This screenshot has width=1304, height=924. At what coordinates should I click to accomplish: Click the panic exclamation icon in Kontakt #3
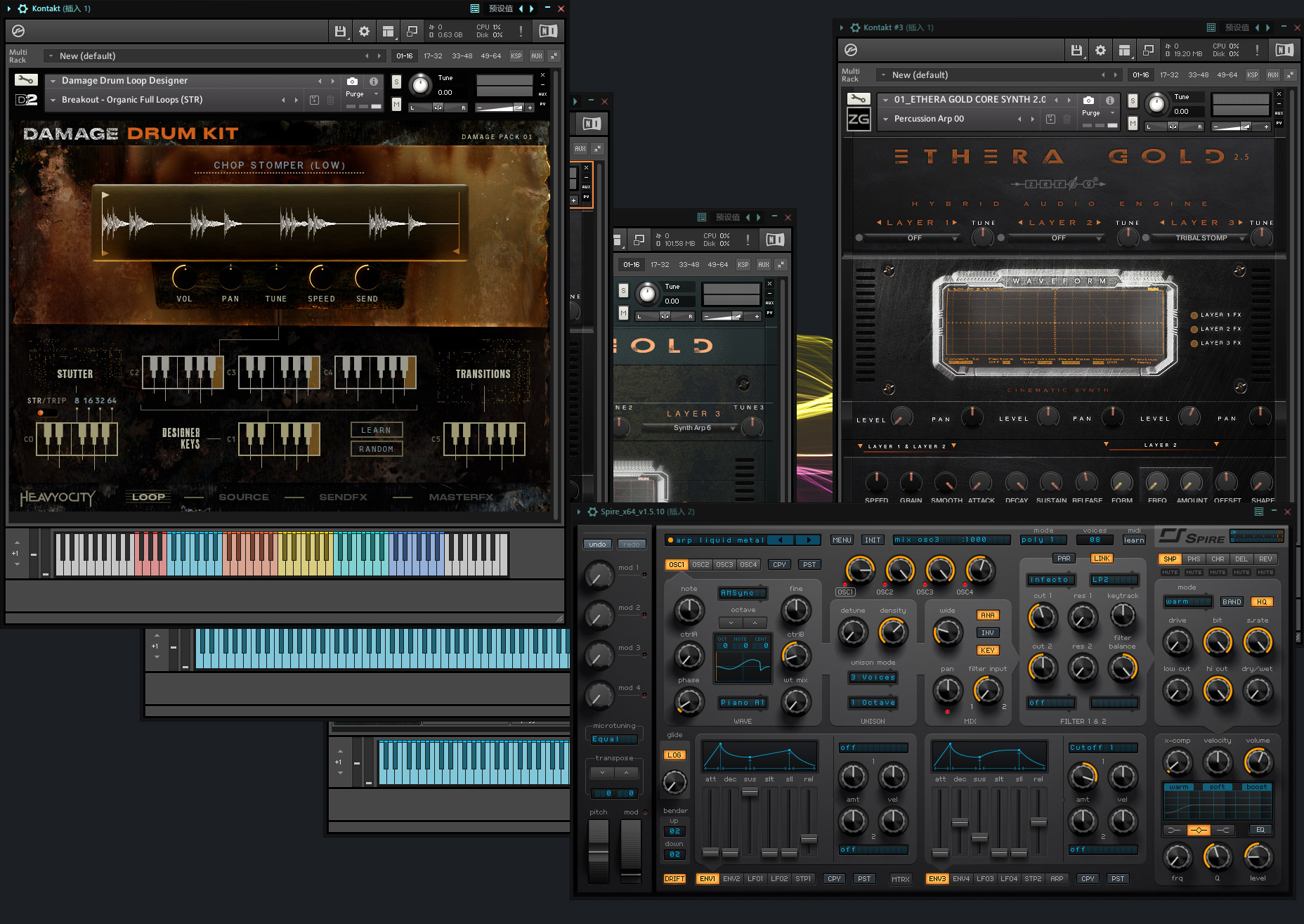pos(1257,51)
